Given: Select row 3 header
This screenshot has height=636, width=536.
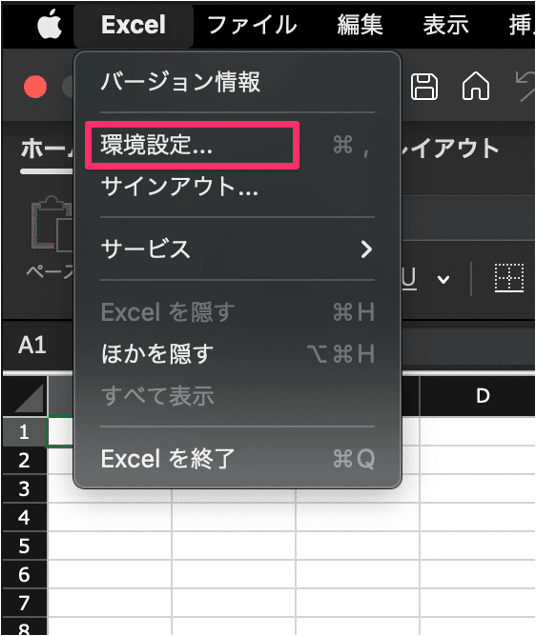Looking at the screenshot, I should (24, 489).
